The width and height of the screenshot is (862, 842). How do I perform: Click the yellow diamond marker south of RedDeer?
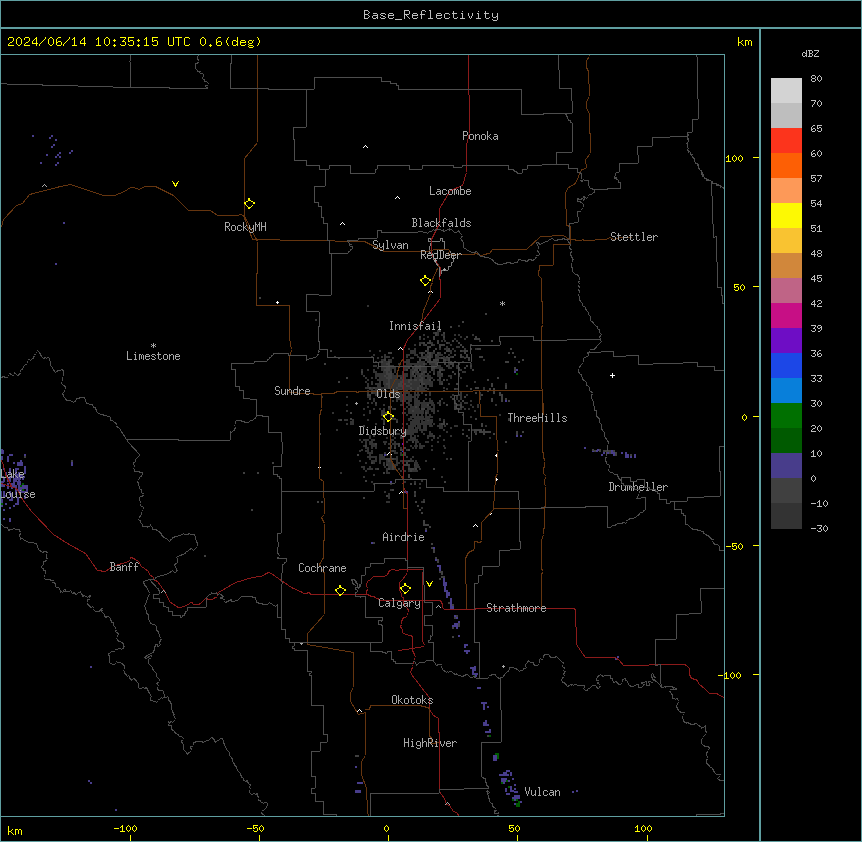click(x=426, y=281)
